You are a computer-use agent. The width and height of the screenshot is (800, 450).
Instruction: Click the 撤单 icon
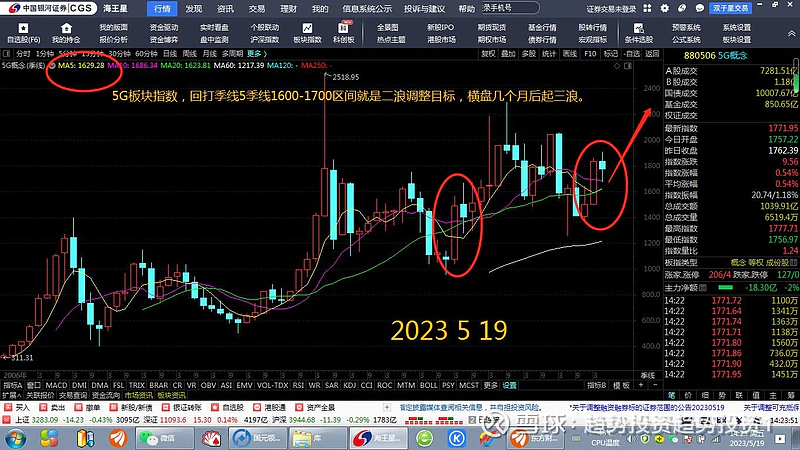(x=78, y=408)
